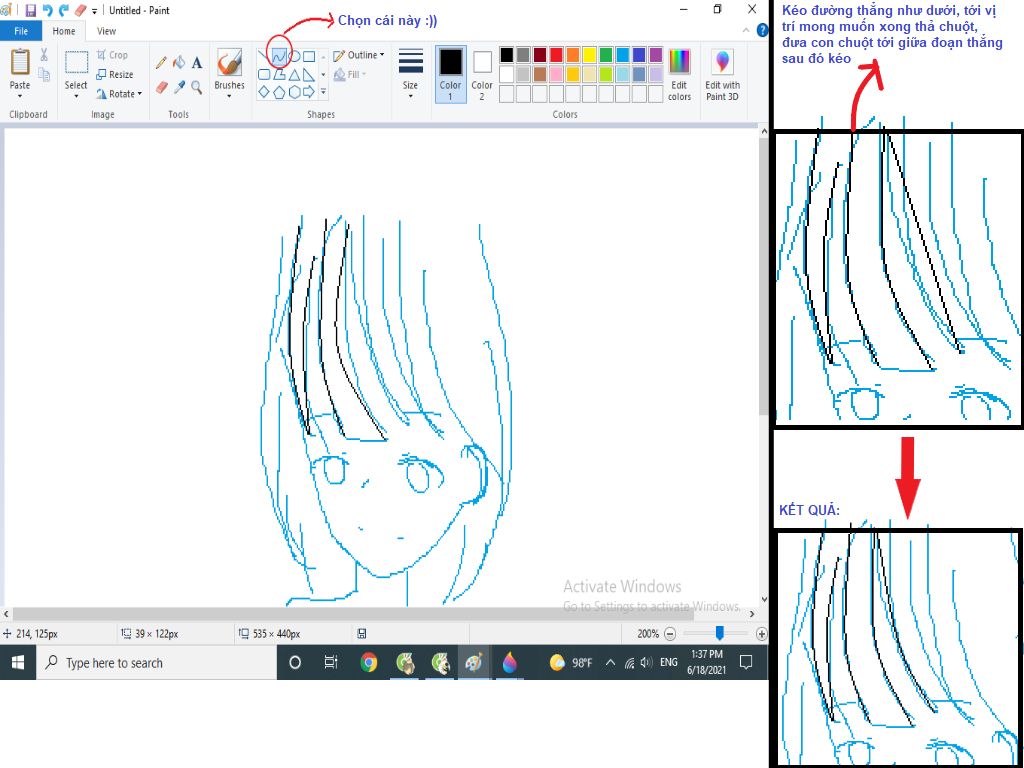
Task: Choose the rectangular Select tool
Action: click(76, 63)
